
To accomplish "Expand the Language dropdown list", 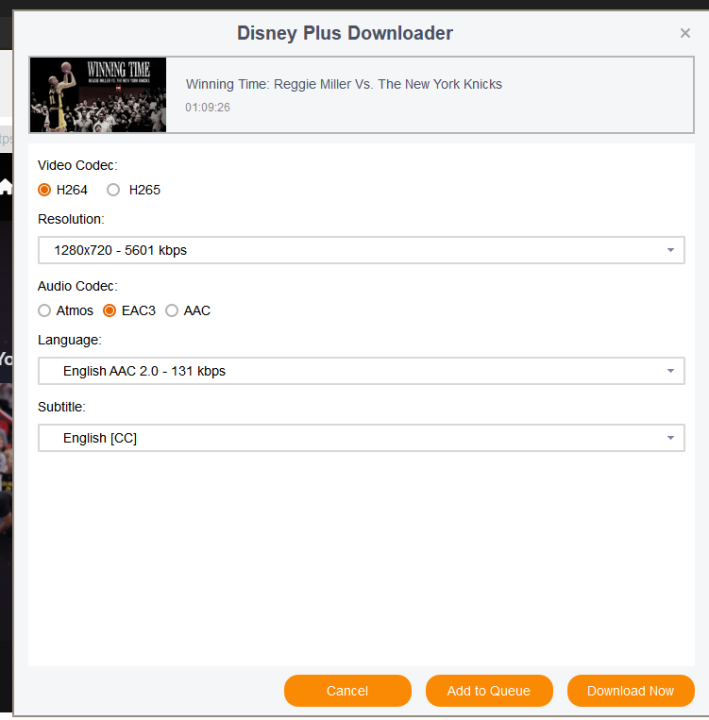I will (361, 371).
